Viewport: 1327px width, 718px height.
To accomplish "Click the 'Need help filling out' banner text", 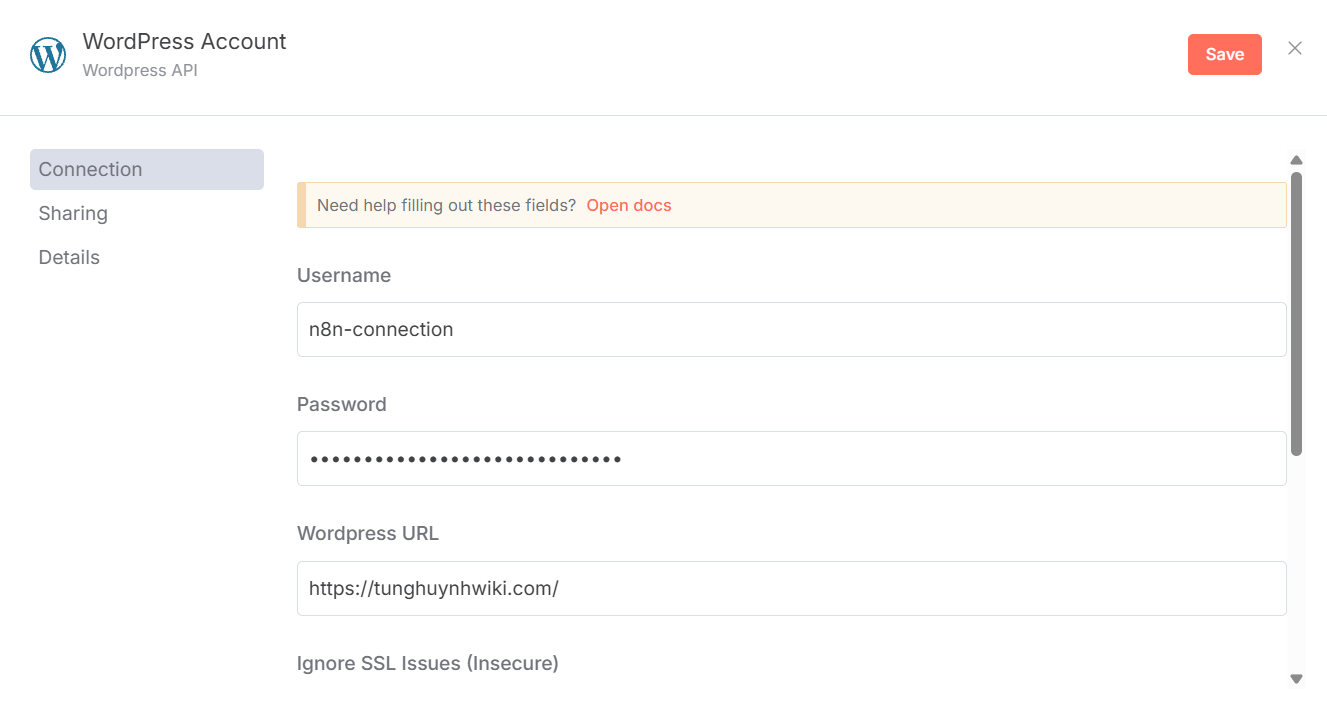I will [446, 205].
